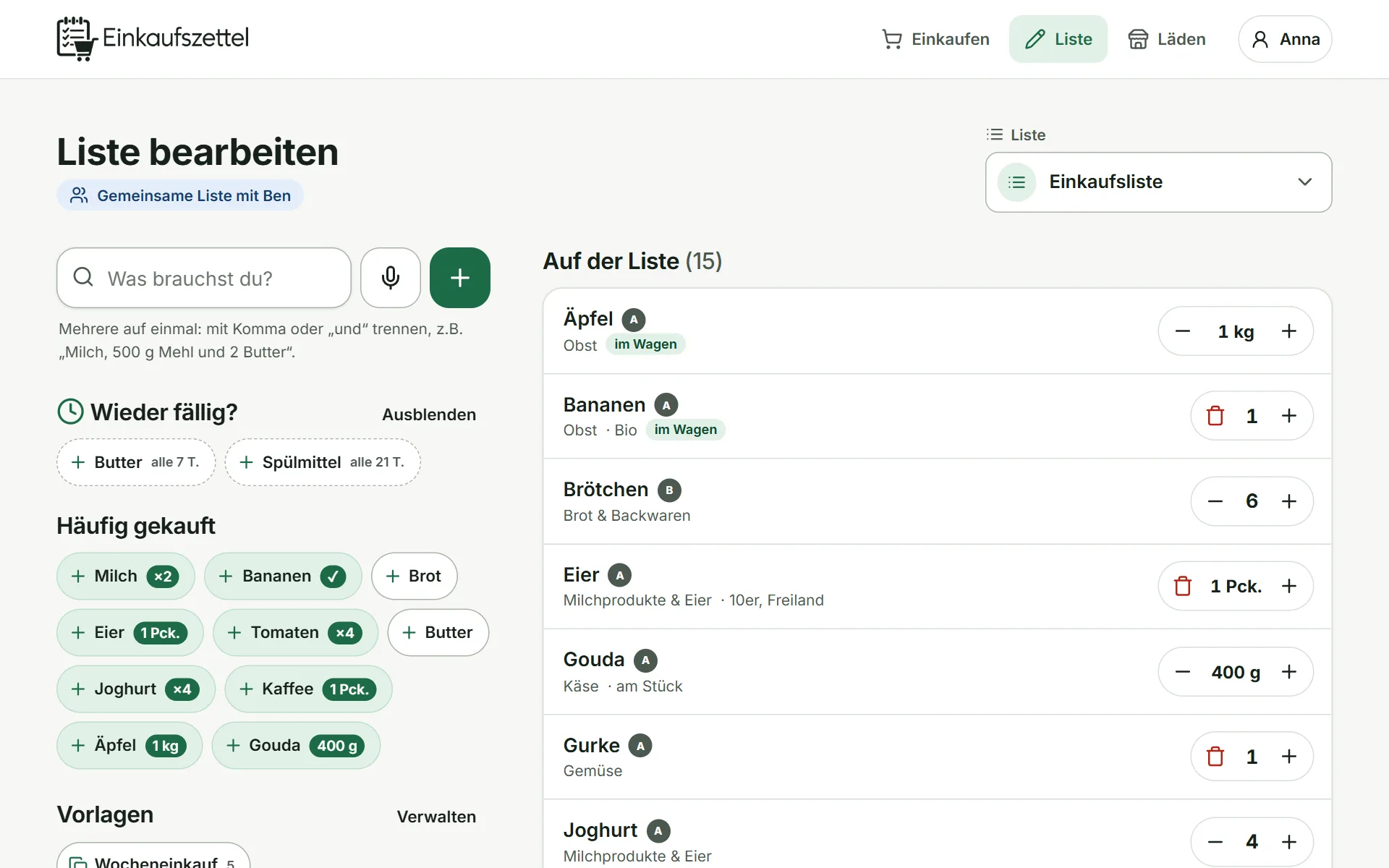Switch to the Liste tab
Screen dimensions: 1389x868
click(x=1058, y=39)
